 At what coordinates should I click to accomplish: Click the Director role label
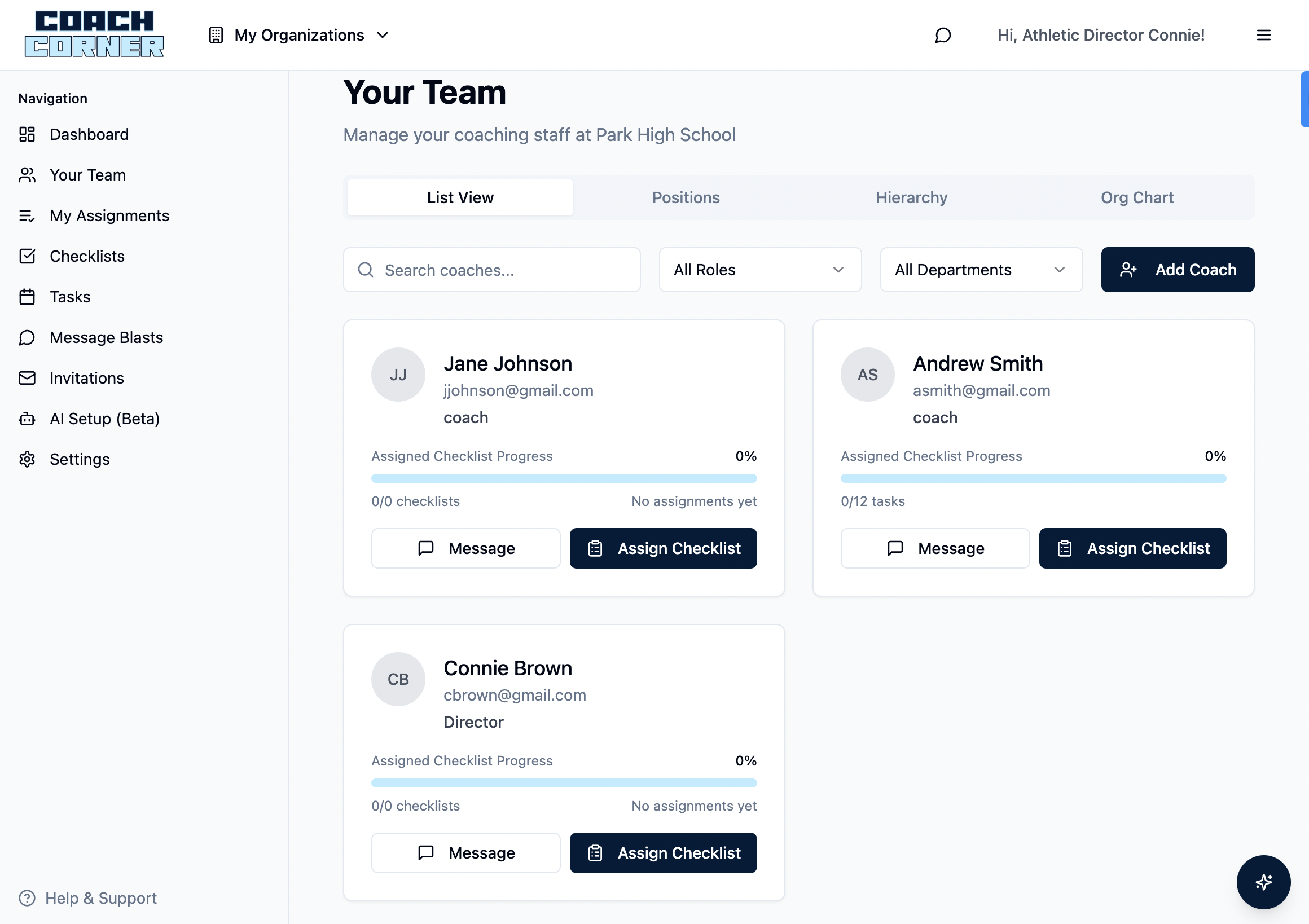pyautogui.click(x=473, y=722)
